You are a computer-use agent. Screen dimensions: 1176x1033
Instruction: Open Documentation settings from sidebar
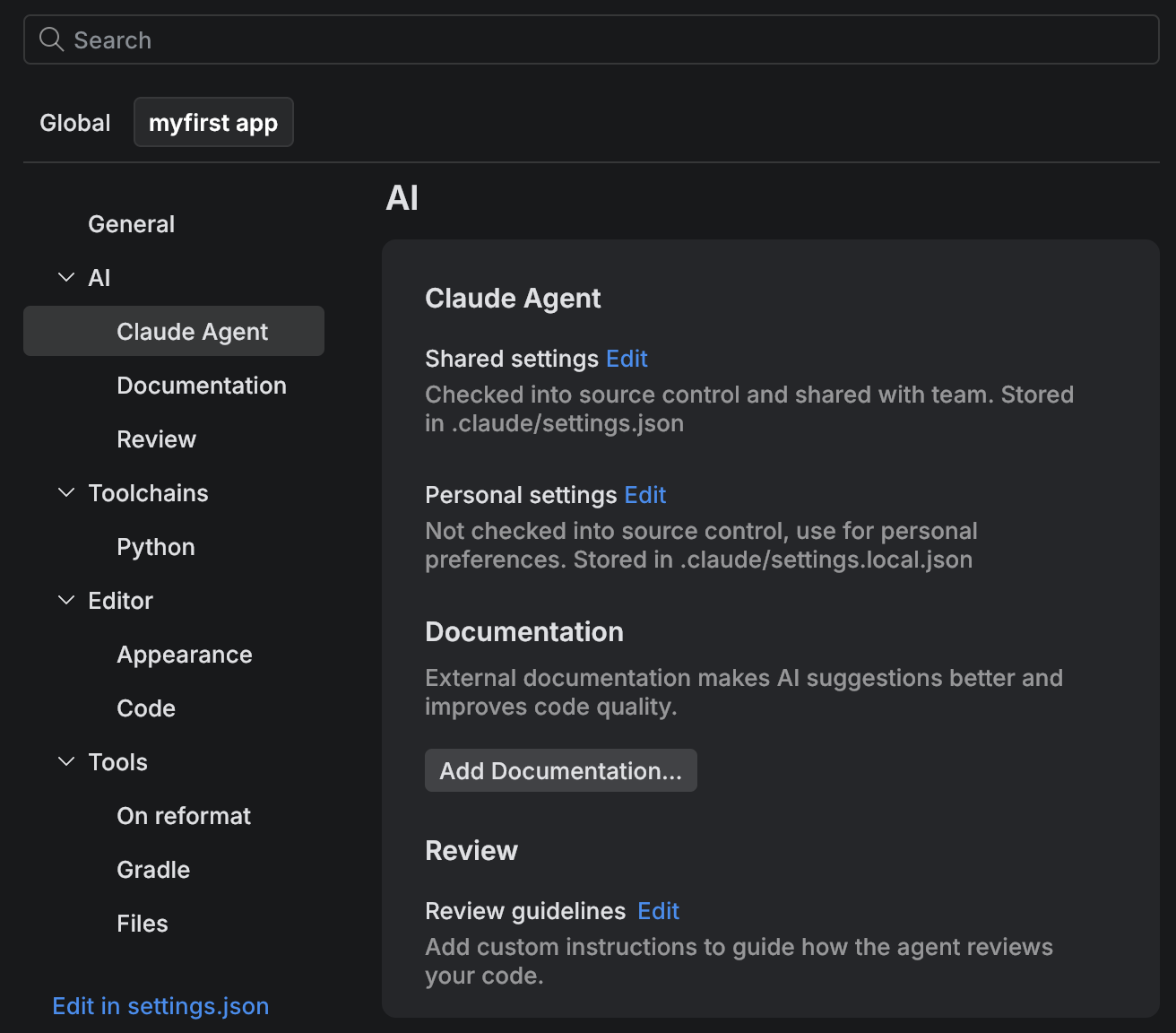202,385
